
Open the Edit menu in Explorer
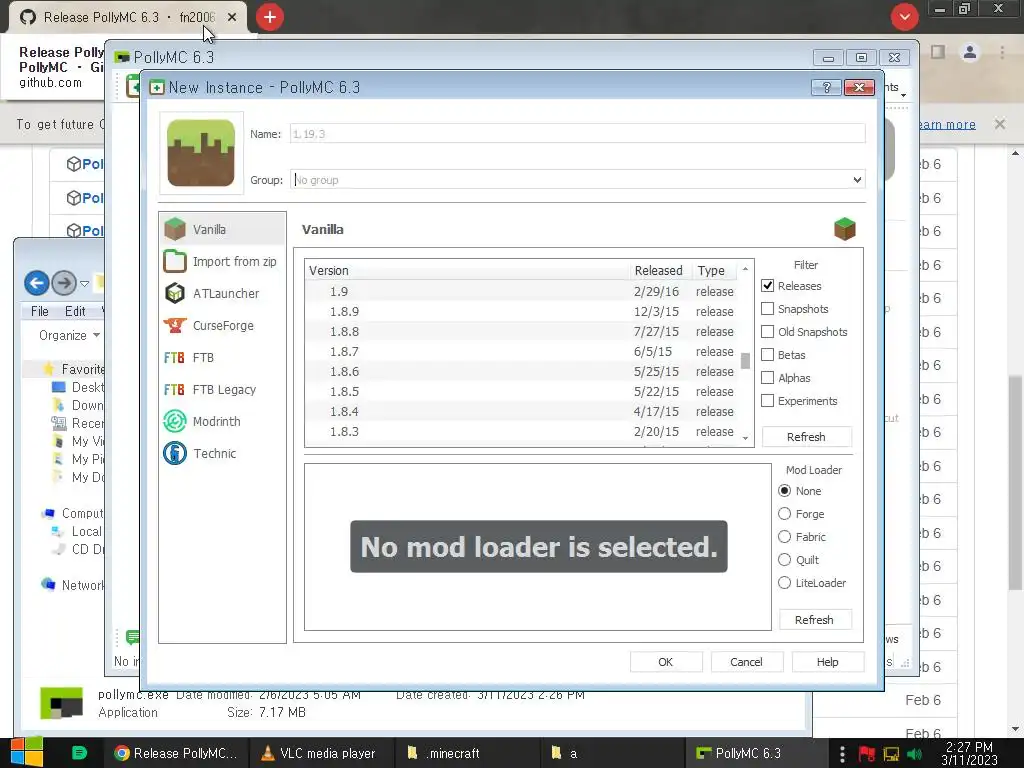(75, 312)
